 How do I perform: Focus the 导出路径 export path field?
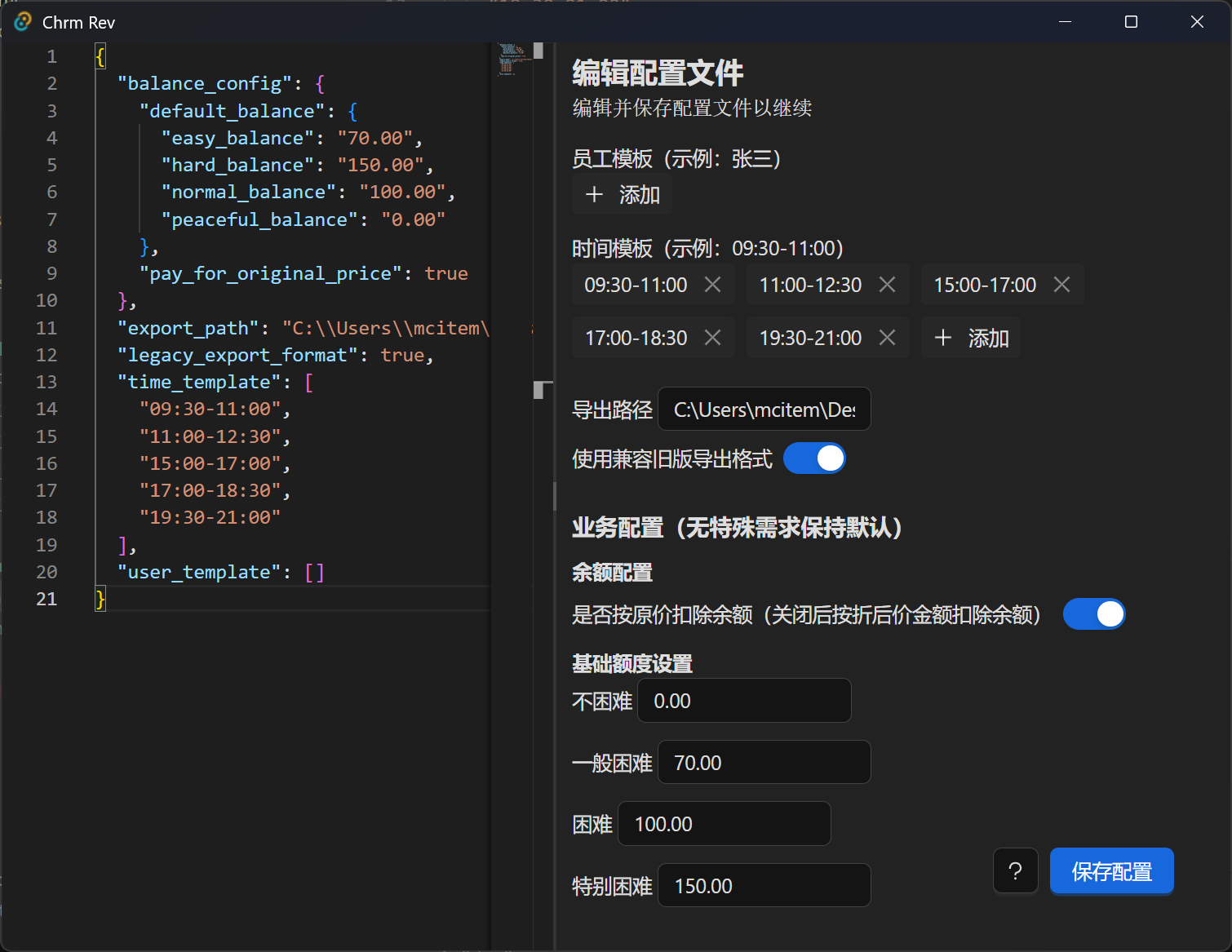point(764,409)
